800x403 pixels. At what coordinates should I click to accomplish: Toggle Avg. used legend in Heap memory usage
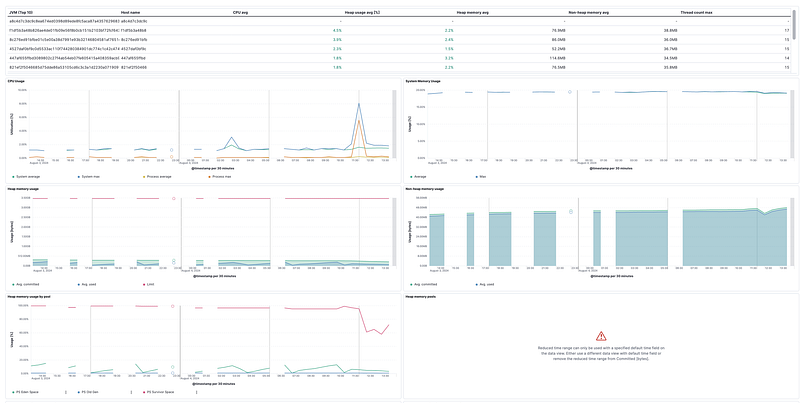point(87,284)
